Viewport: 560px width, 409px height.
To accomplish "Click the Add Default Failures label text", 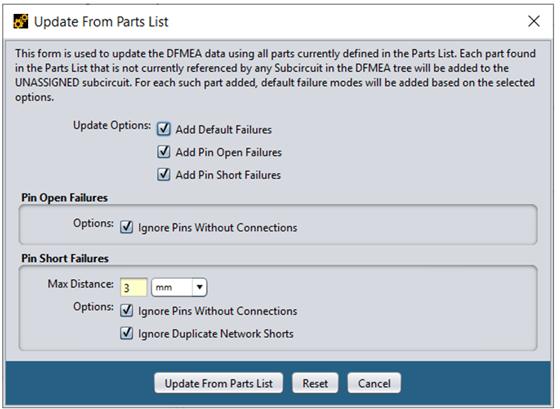I will [224, 130].
